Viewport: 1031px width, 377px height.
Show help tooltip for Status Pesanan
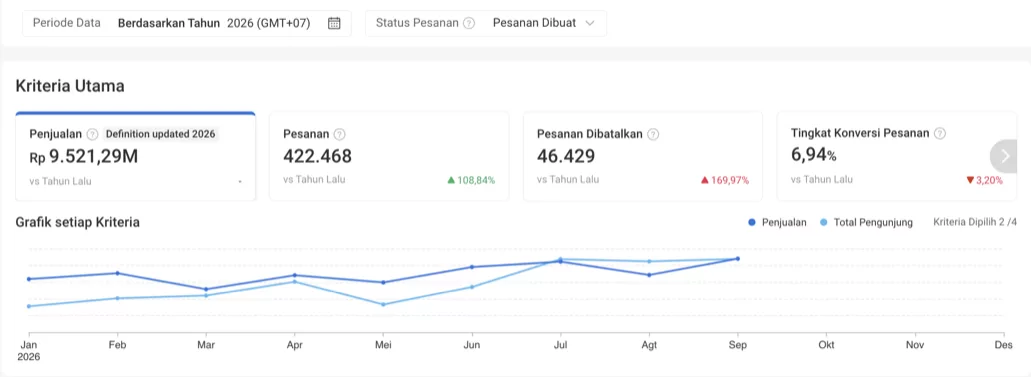click(x=469, y=23)
